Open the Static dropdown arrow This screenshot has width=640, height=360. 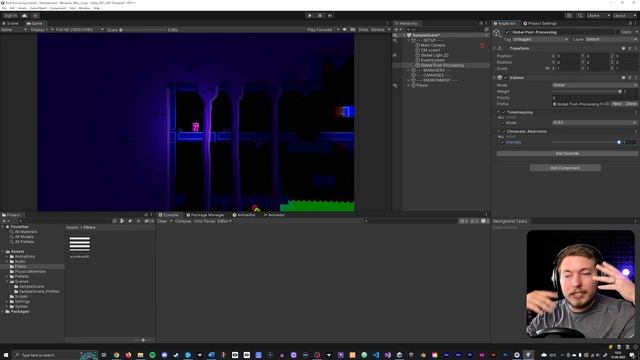point(636,32)
